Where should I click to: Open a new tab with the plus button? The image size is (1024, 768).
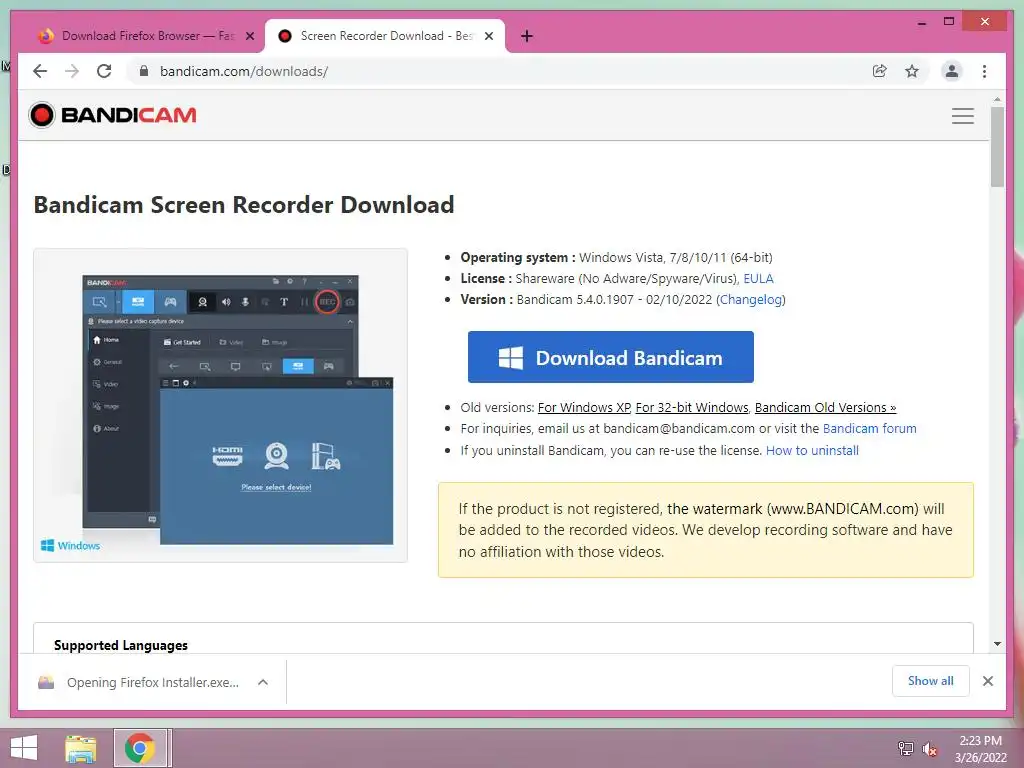[527, 36]
